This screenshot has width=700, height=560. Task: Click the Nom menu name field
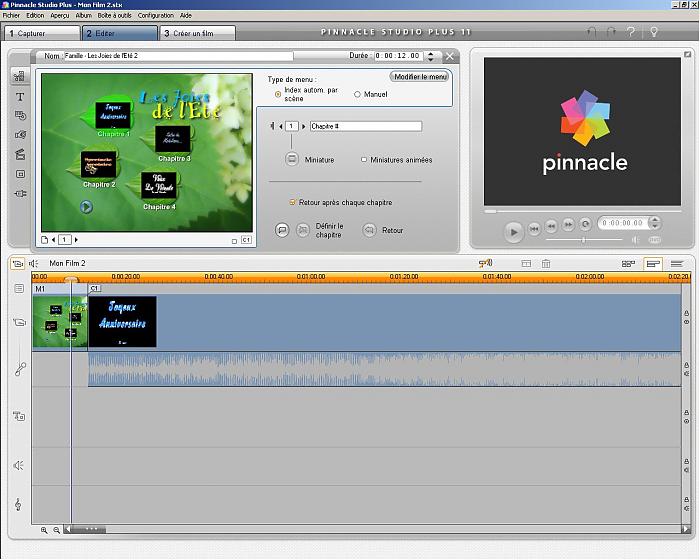(179, 56)
